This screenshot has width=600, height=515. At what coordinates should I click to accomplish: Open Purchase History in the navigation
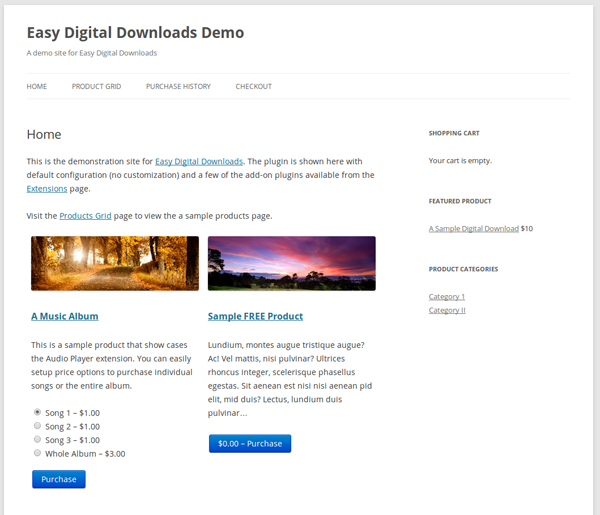(178, 86)
